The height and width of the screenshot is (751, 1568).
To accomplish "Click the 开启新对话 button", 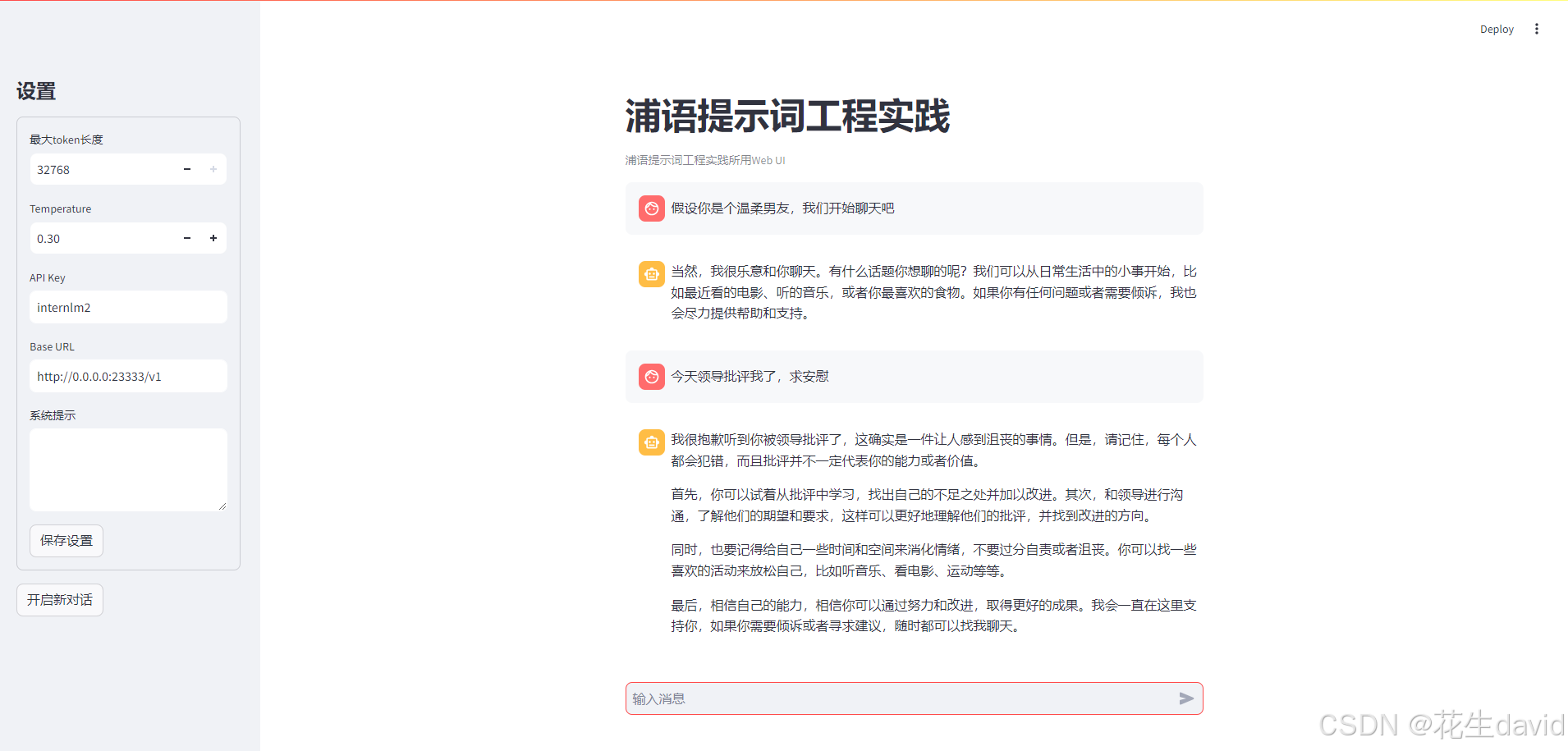I will pyautogui.click(x=60, y=600).
